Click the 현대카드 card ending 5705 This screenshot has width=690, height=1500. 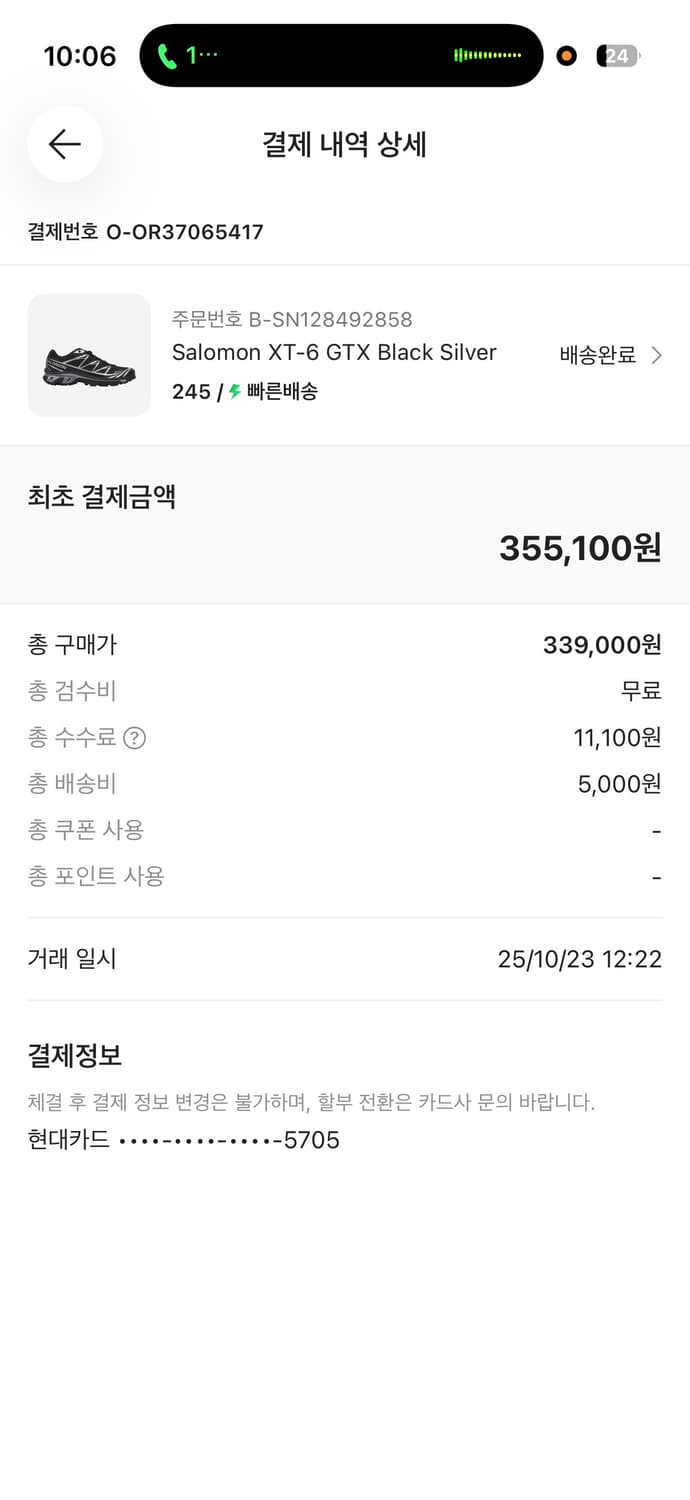click(x=183, y=1140)
